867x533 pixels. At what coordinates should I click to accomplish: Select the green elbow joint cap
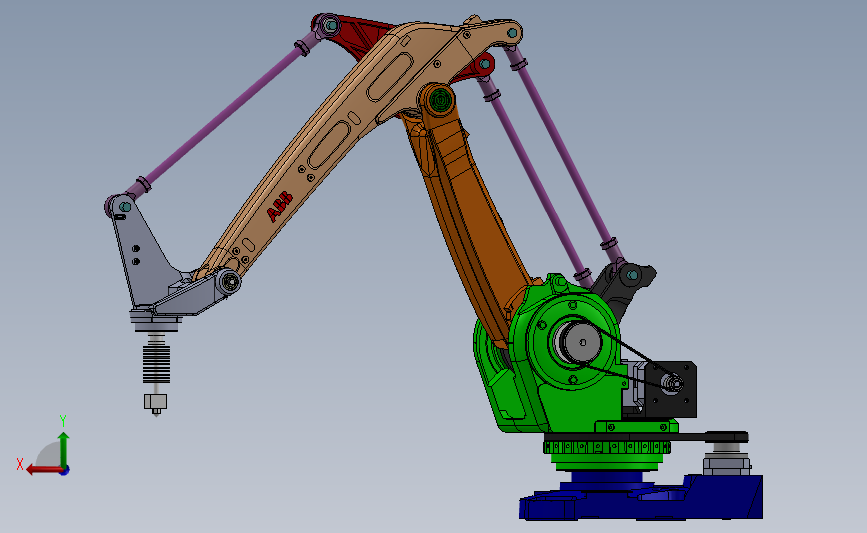click(x=440, y=101)
